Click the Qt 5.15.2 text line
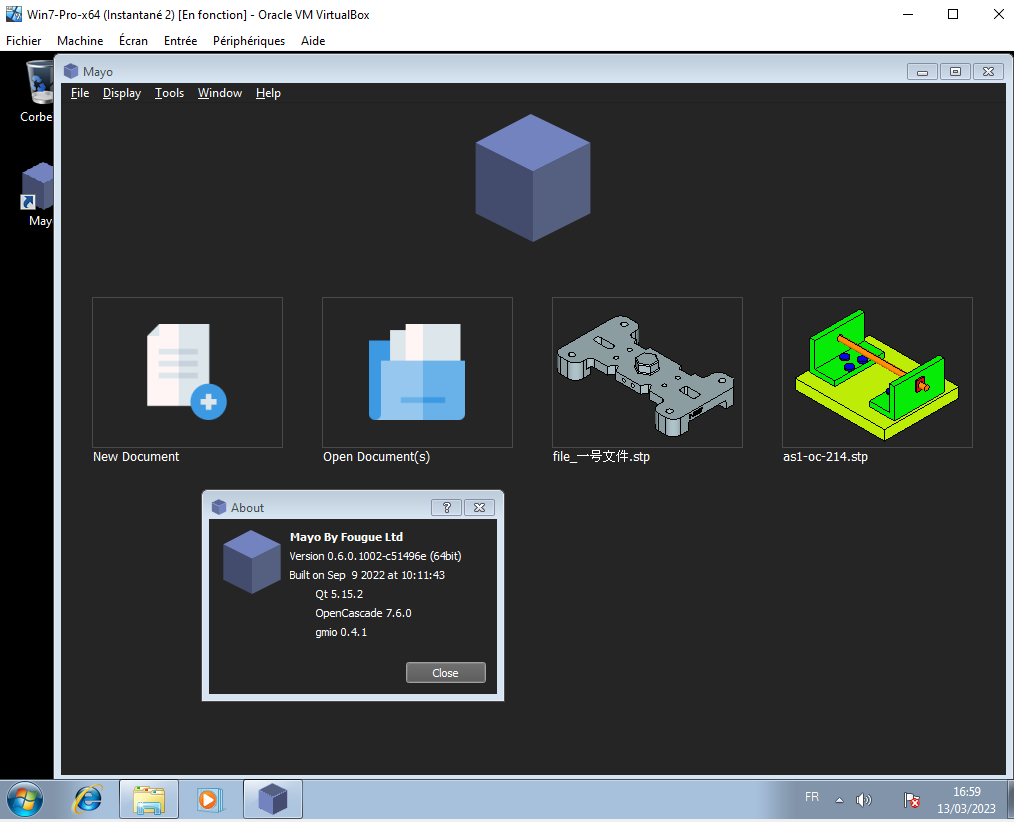The width and height of the screenshot is (1014, 822). pyautogui.click(x=339, y=594)
